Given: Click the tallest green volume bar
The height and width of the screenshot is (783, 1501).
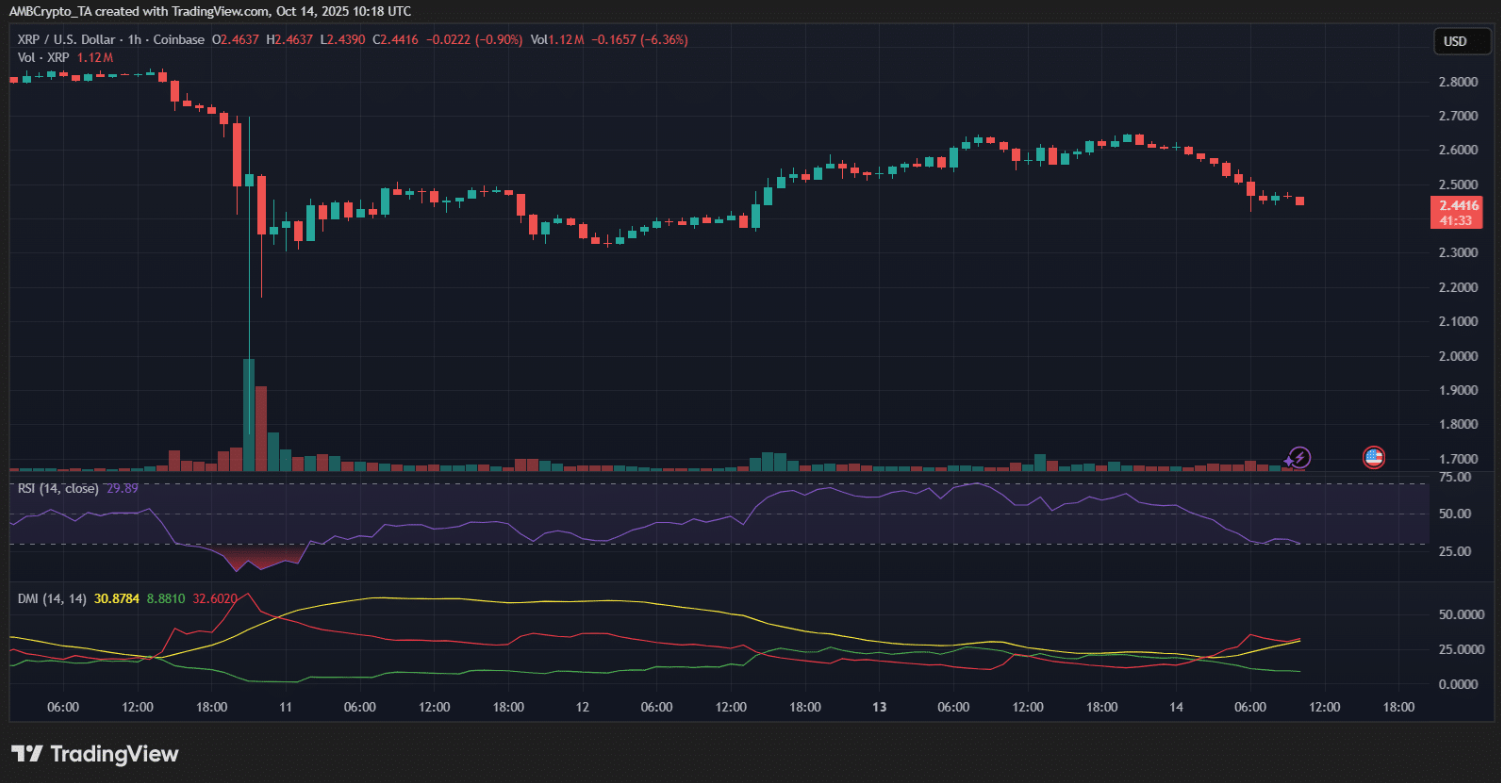Looking at the screenshot, I should 248,414.
